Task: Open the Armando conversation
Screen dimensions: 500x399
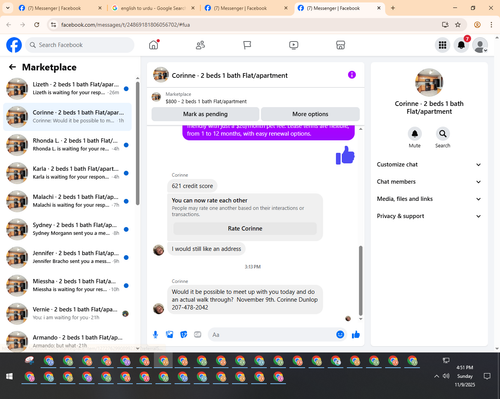Action: [68, 341]
